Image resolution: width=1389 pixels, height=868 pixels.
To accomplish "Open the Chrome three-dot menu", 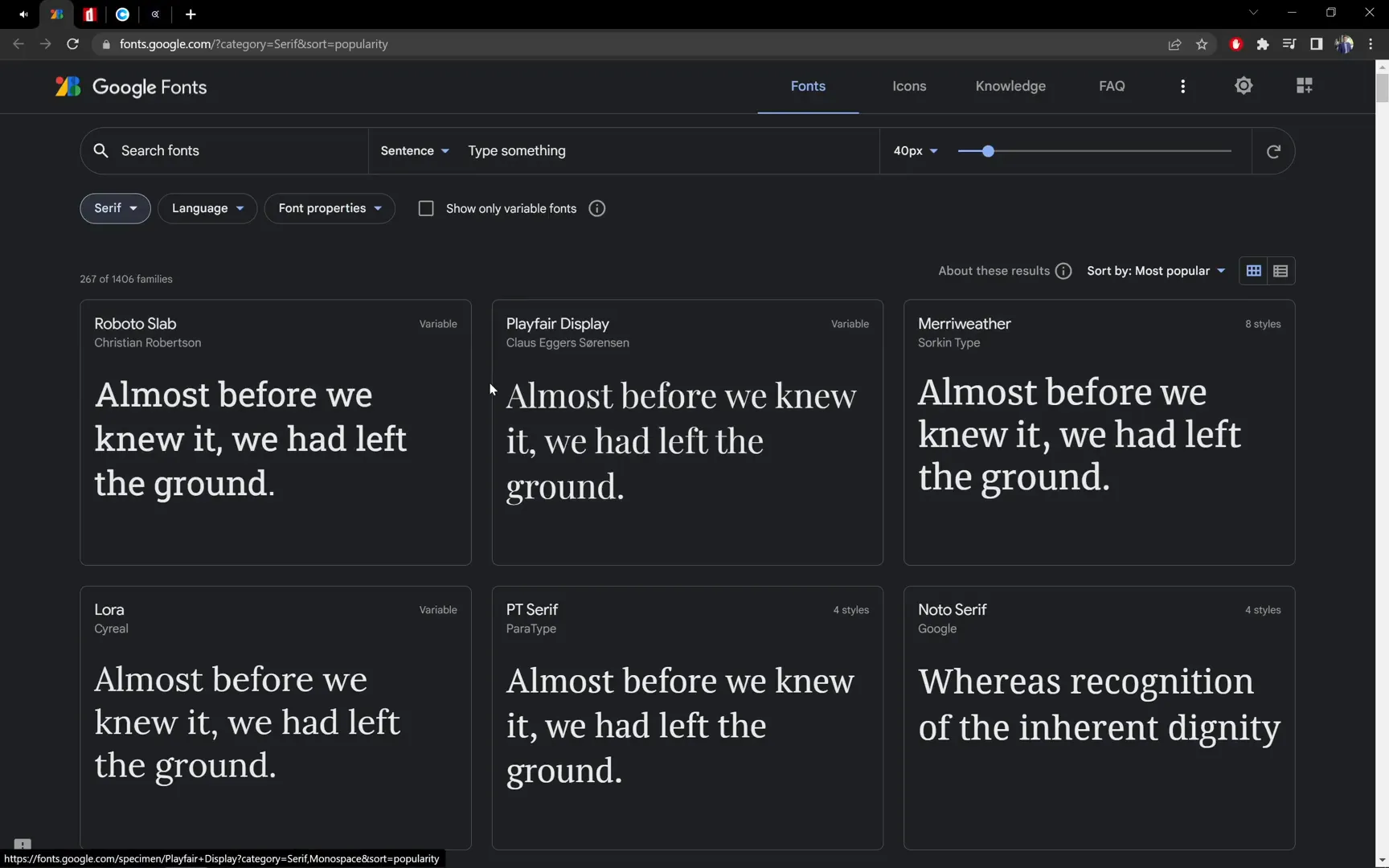I will (1371, 44).
